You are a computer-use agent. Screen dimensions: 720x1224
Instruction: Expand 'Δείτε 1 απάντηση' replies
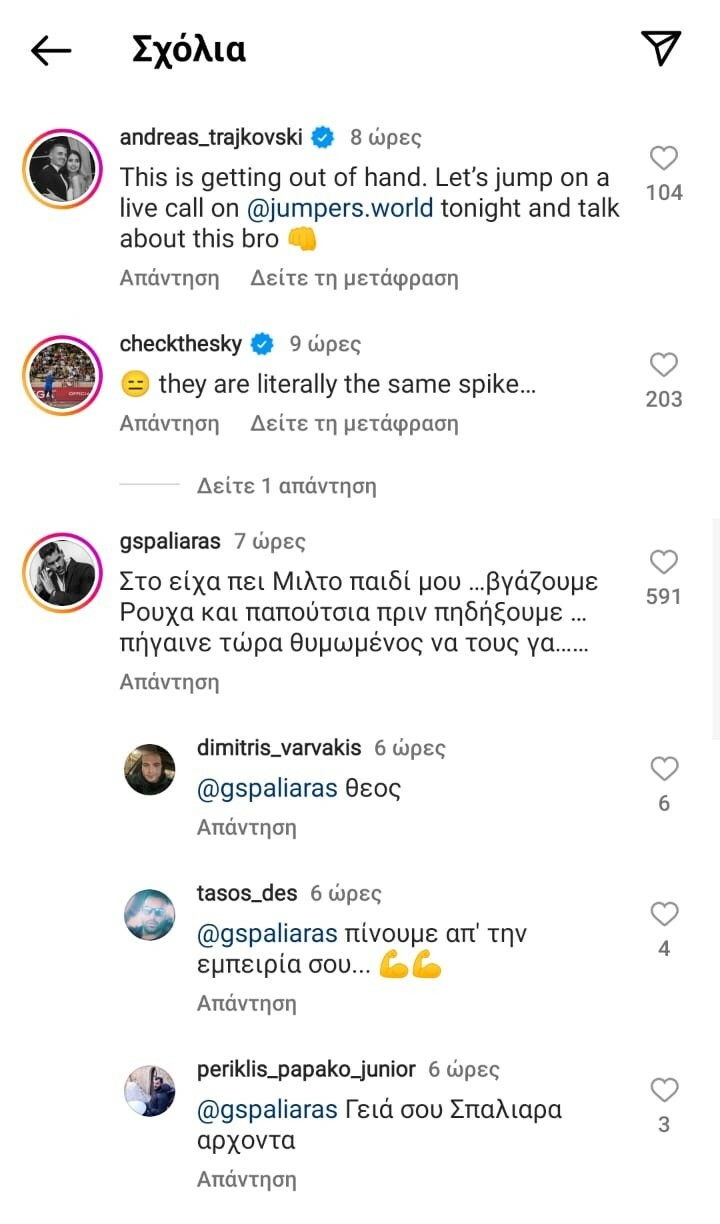point(286,487)
